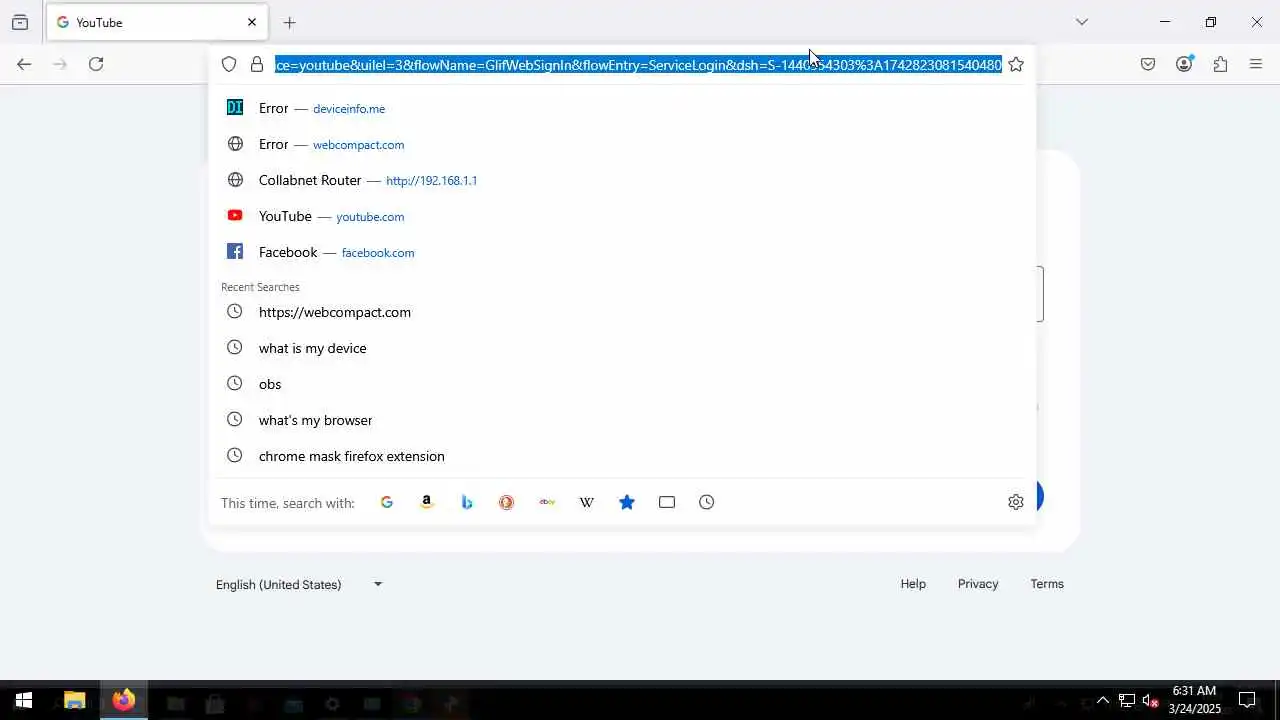Click muted volume tray icon
The height and width of the screenshot is (720, 1280).
coord(1150,701)
